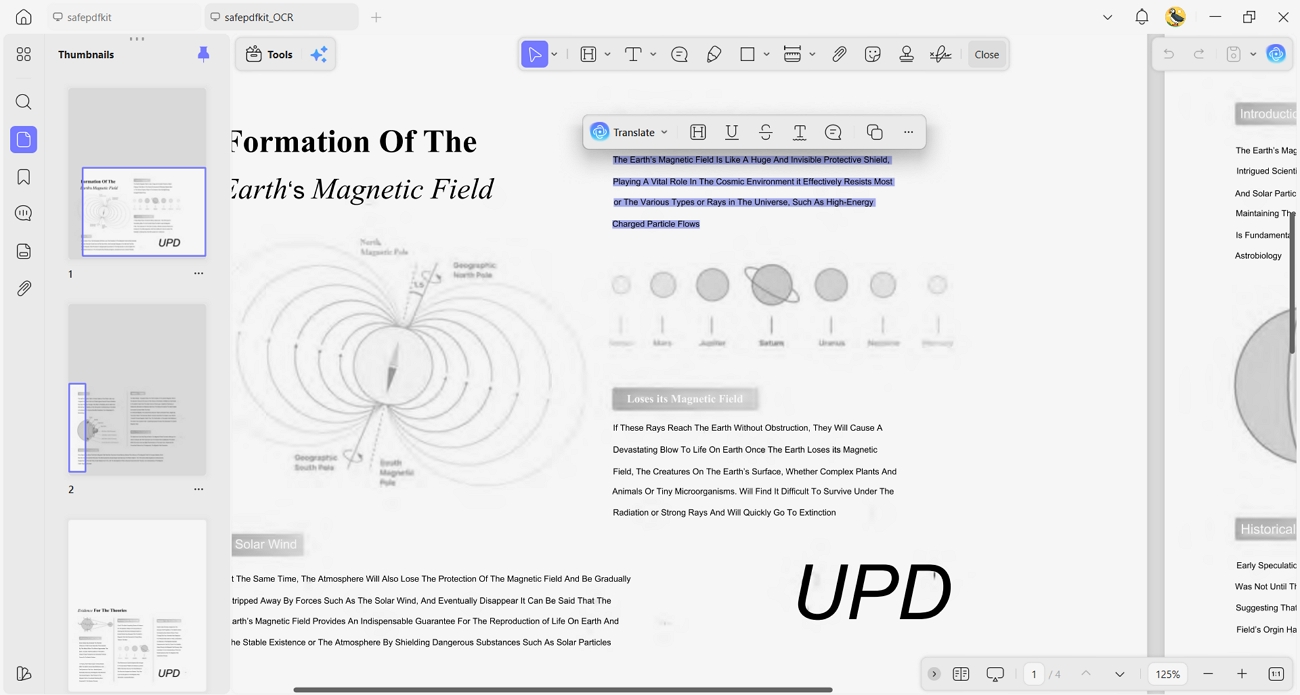Apply squiggly text markup from floating toolbar
The image size is (1300, 695).
click(x=799, y=132)
